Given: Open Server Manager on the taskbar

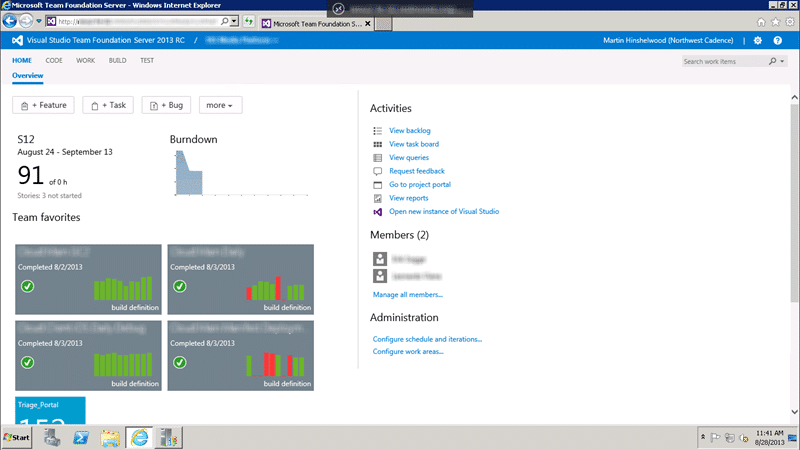Looking at the screenshot, I should pyautogui.click(x=52, y=438).
